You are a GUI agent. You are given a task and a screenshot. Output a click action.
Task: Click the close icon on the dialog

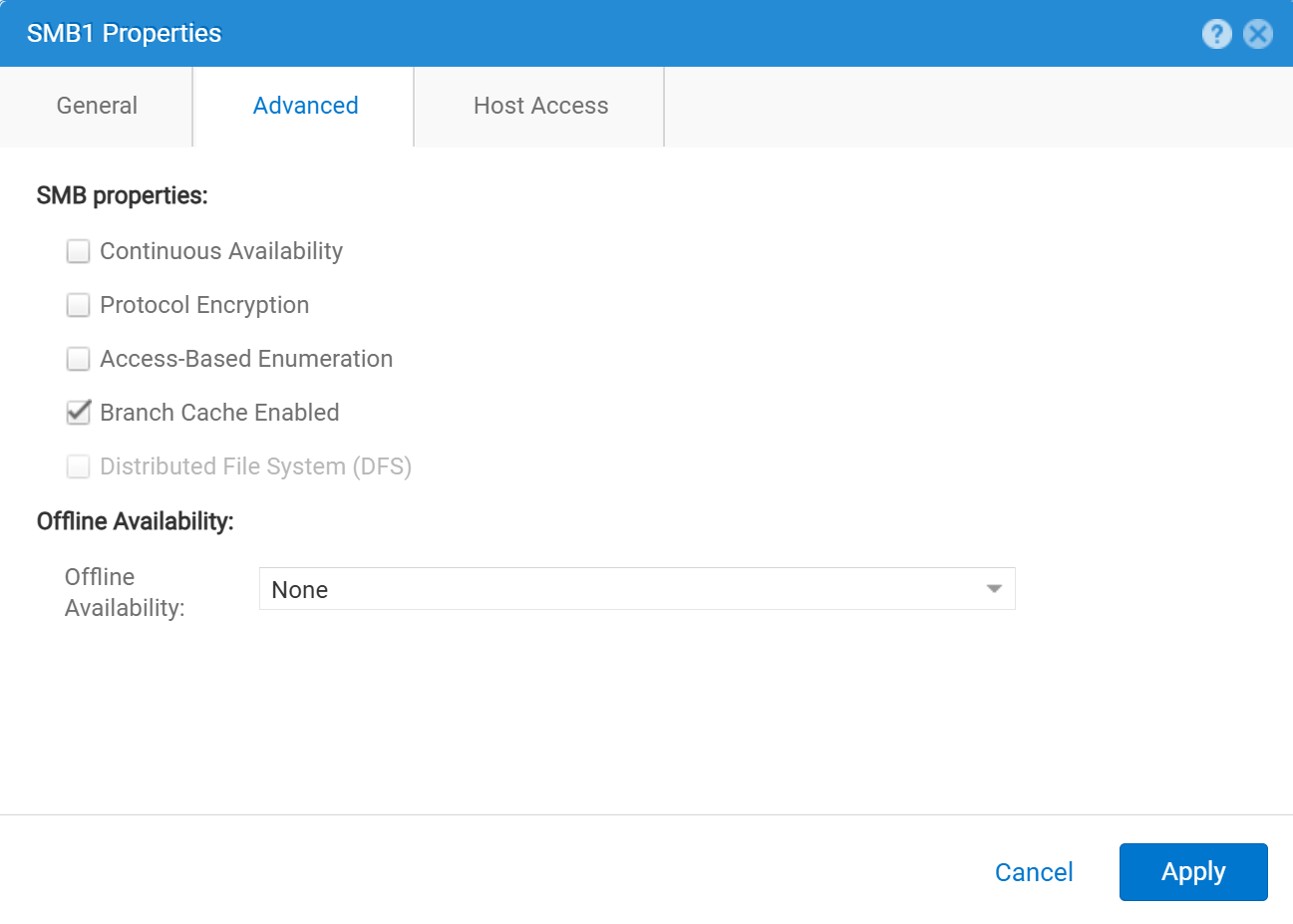coord(1257,33)
